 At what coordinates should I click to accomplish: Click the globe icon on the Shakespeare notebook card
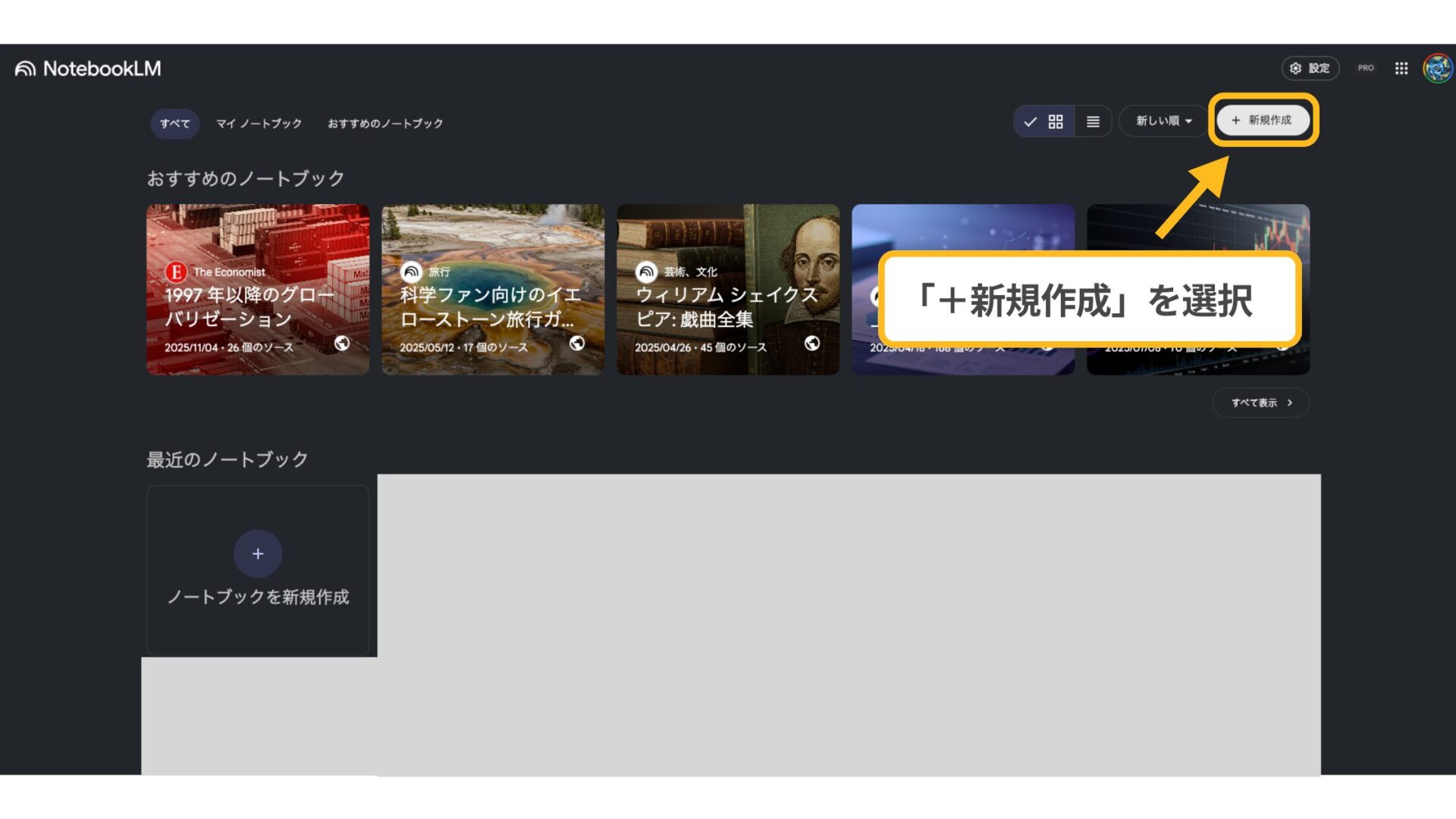point(812,344)
